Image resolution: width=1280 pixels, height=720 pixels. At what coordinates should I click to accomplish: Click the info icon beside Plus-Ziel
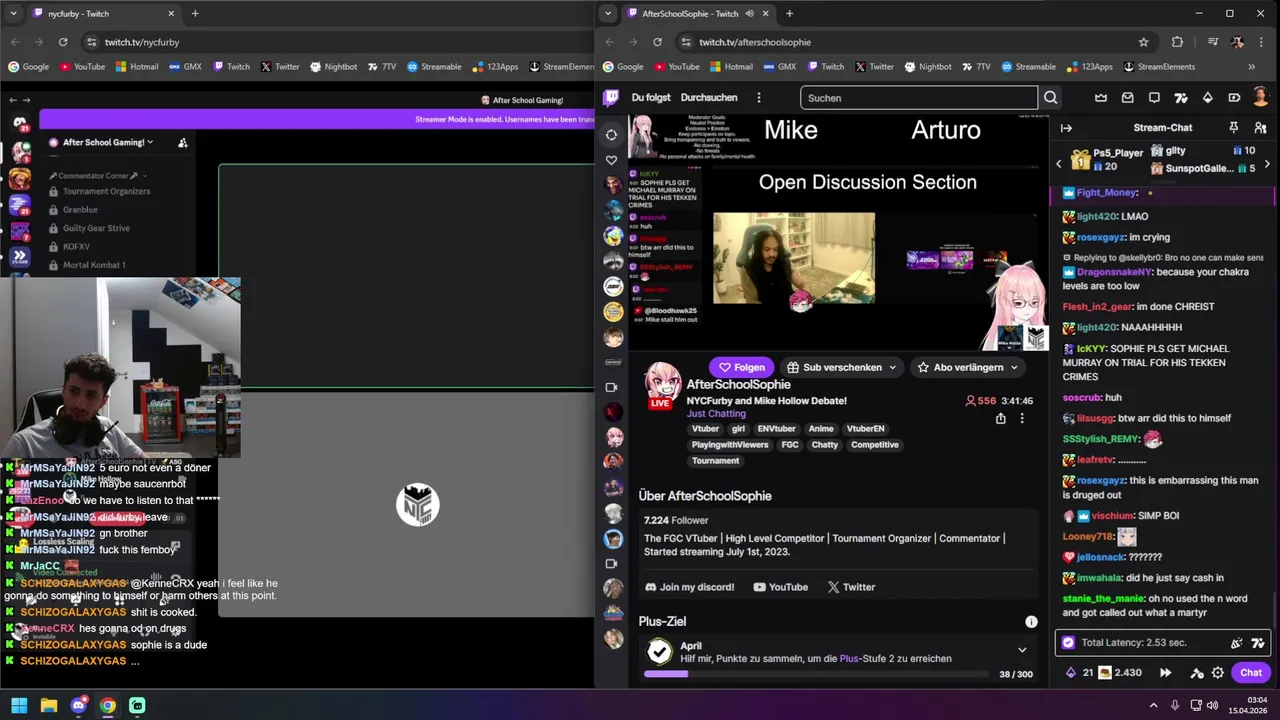pyautogui.click(x=1031, y=622)
